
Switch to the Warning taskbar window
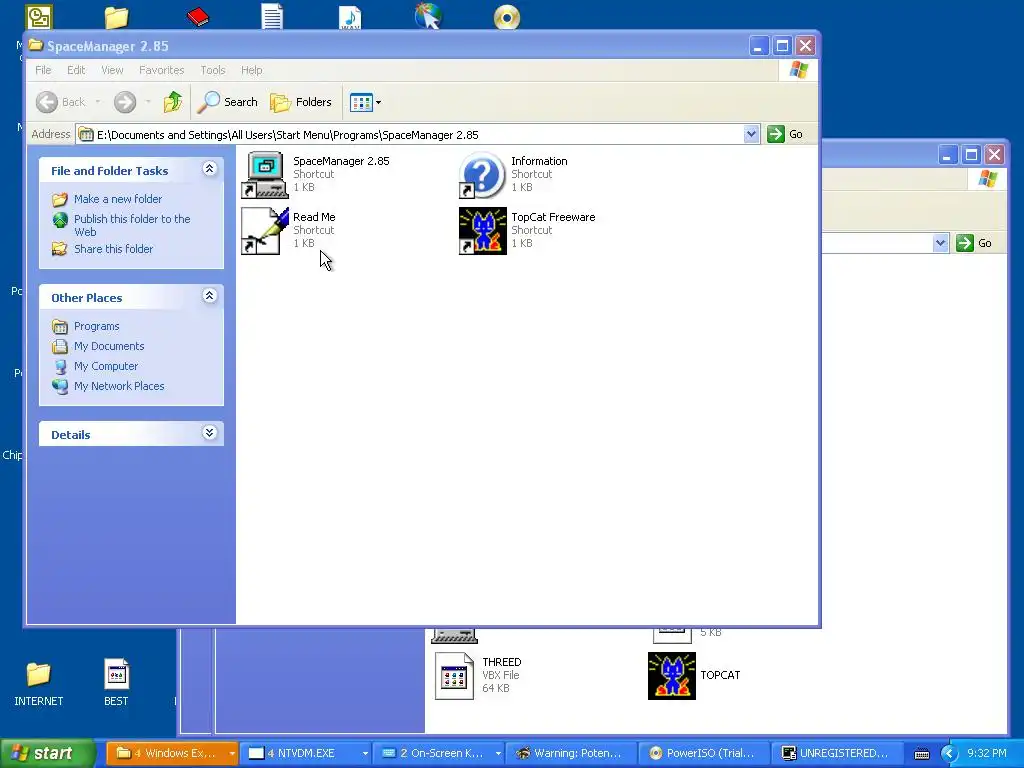572,753
